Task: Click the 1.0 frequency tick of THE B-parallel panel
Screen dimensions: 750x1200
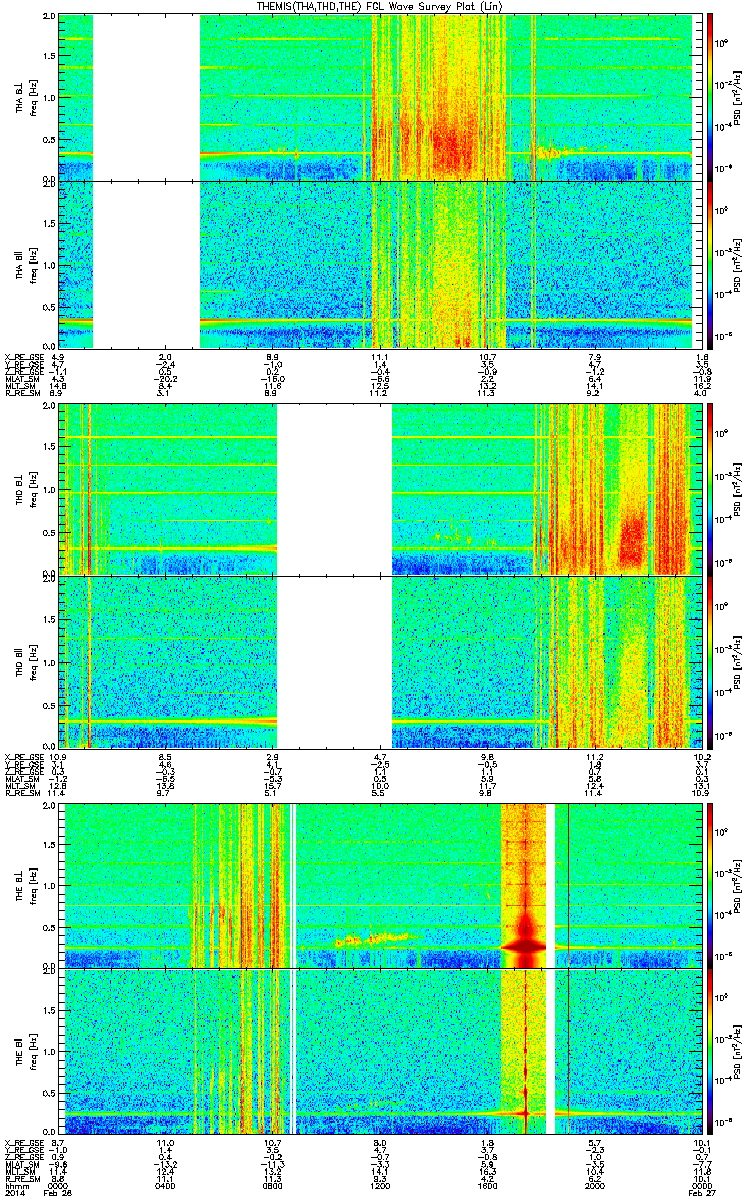Action: 50,1051
